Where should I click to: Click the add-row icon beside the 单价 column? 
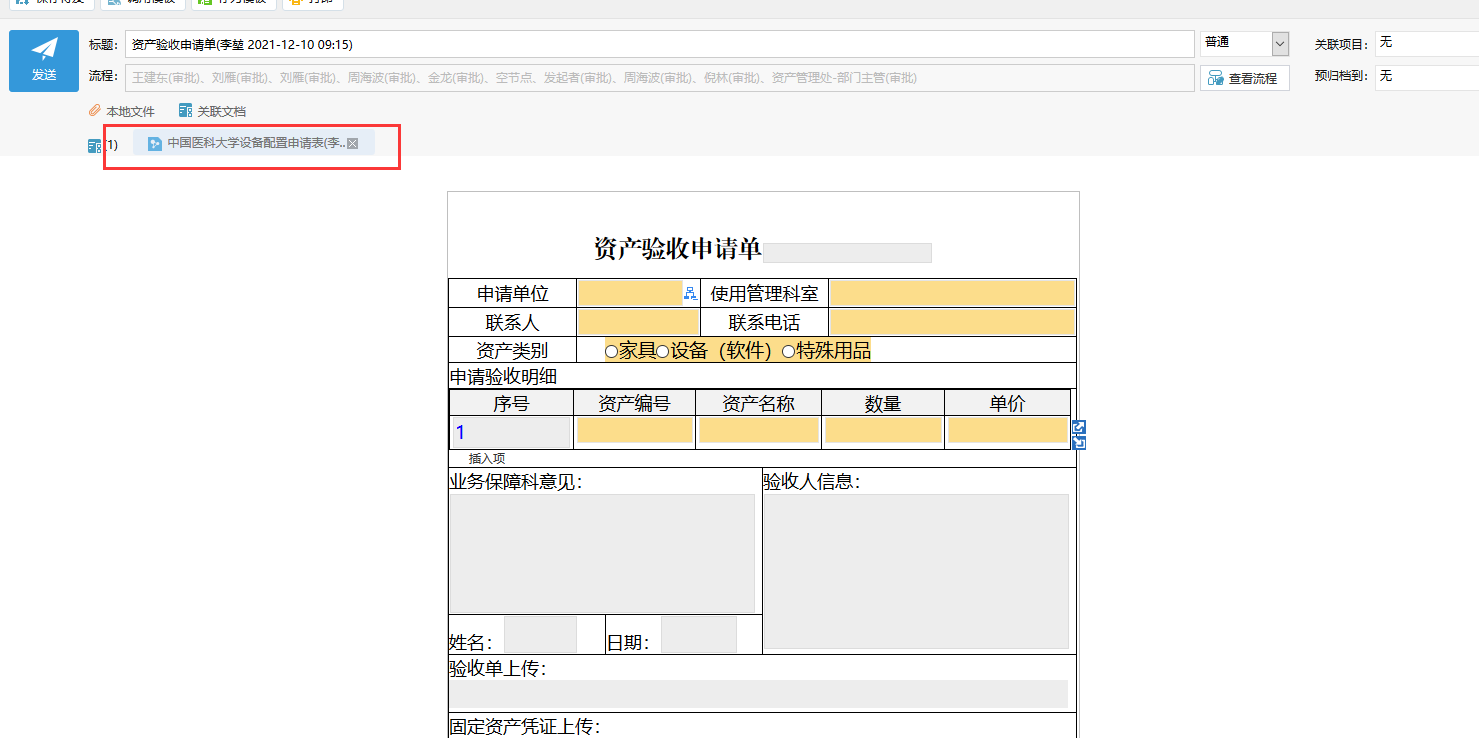click(1079, 428)
